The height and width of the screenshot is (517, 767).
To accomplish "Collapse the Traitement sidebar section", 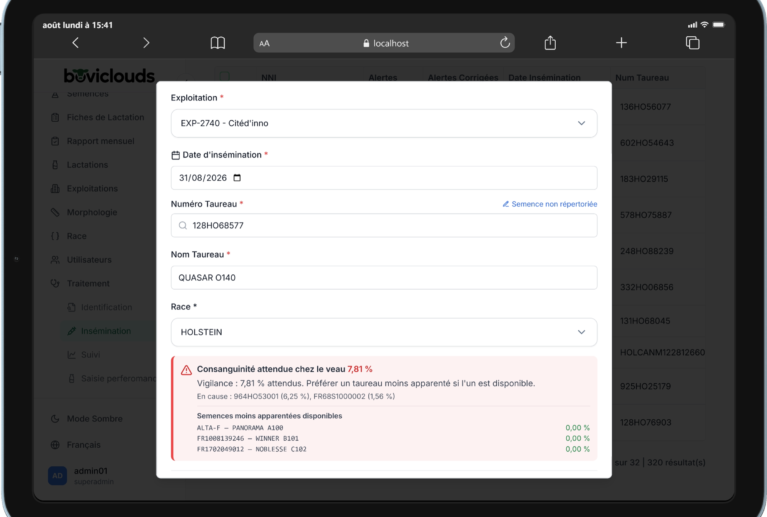I will pos(81,283).
